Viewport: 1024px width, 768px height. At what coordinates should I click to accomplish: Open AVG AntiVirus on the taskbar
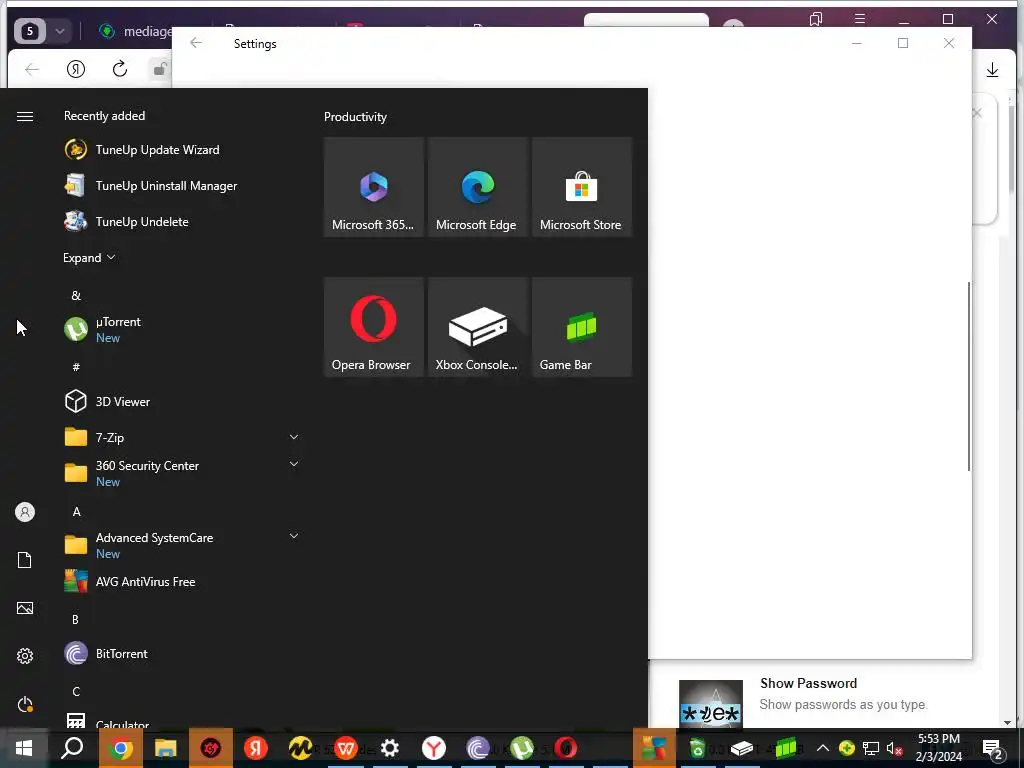click(x=654, y=748)
